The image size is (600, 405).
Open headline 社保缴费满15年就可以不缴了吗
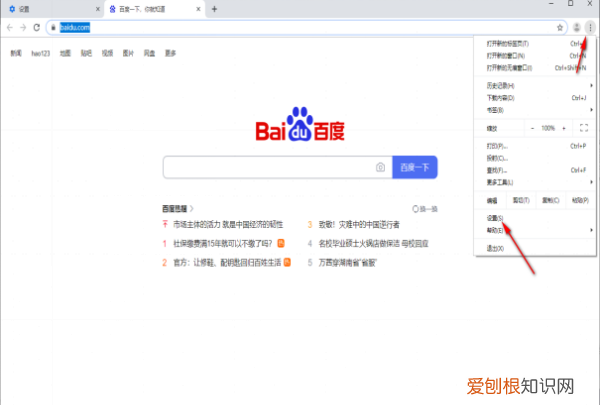[223, 244]
